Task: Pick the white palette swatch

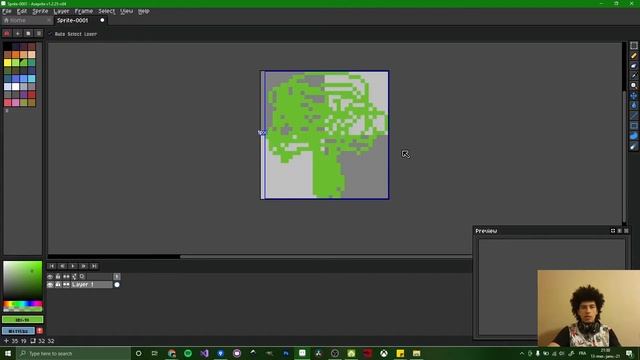Action: 16,87
